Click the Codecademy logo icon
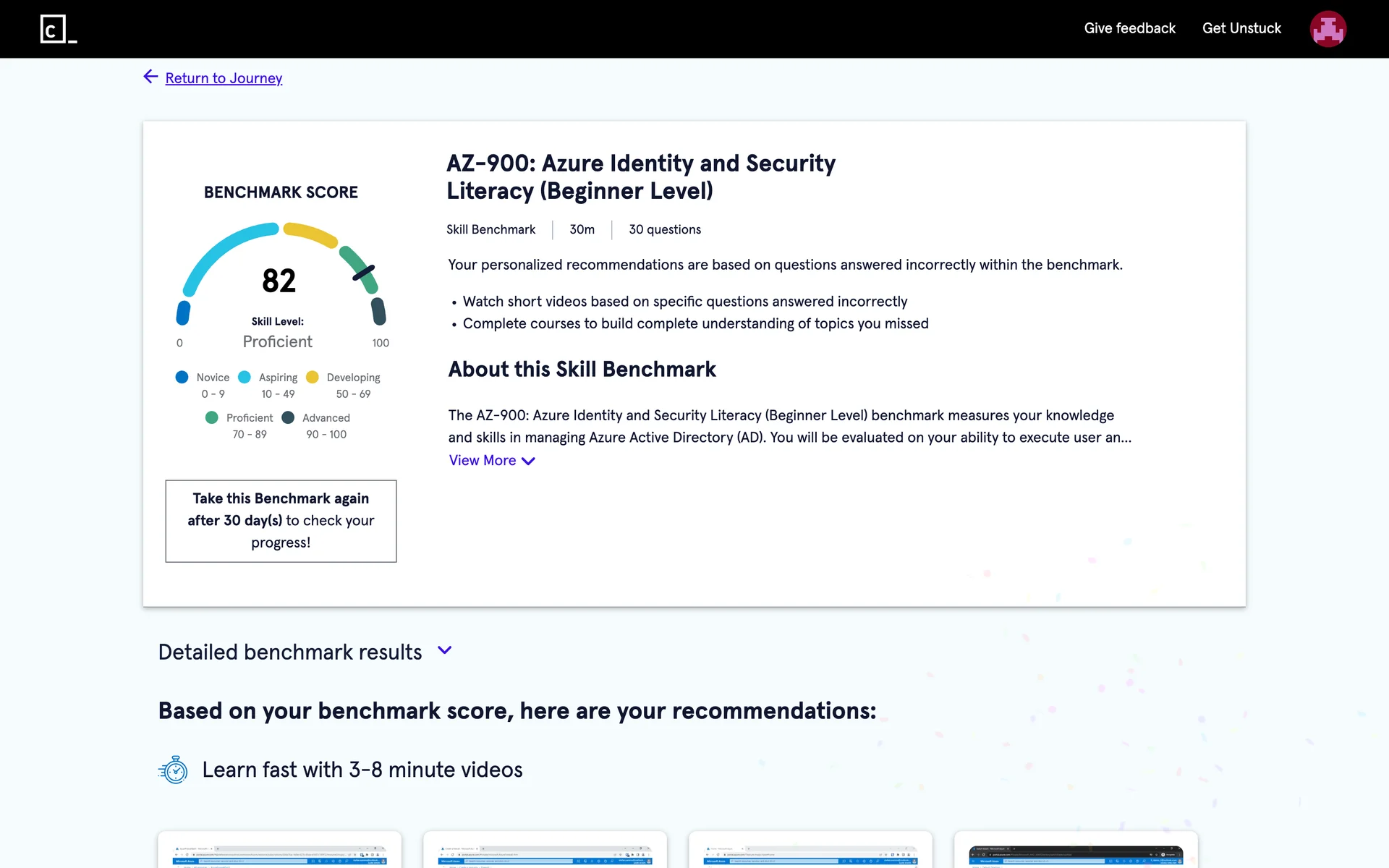This screenshot has width=1389, height=868. (58, 29)
